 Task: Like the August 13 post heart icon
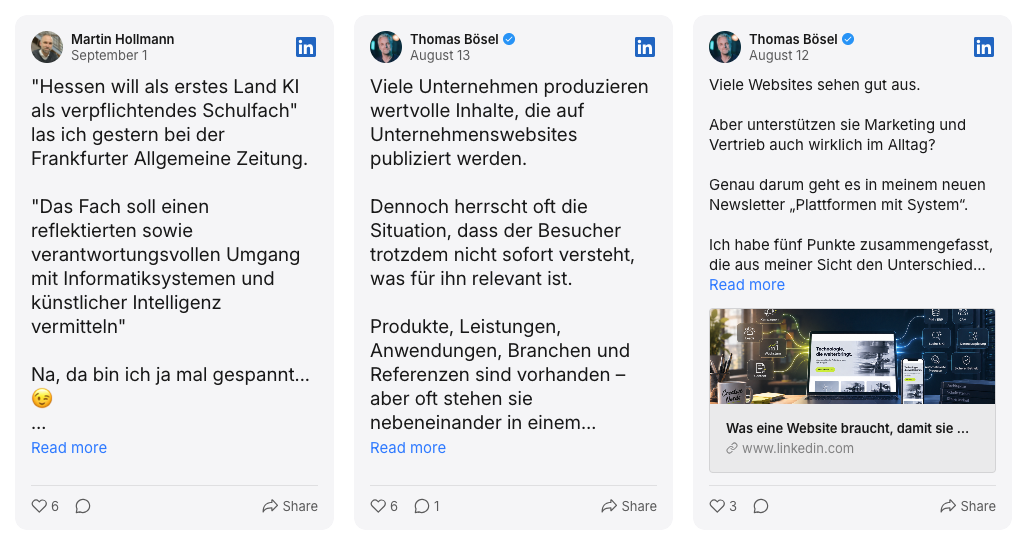(378, 506)
